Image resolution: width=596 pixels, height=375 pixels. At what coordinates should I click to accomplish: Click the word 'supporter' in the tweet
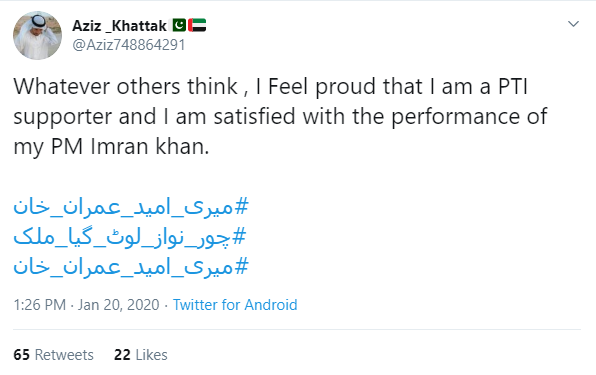(63, 117)
